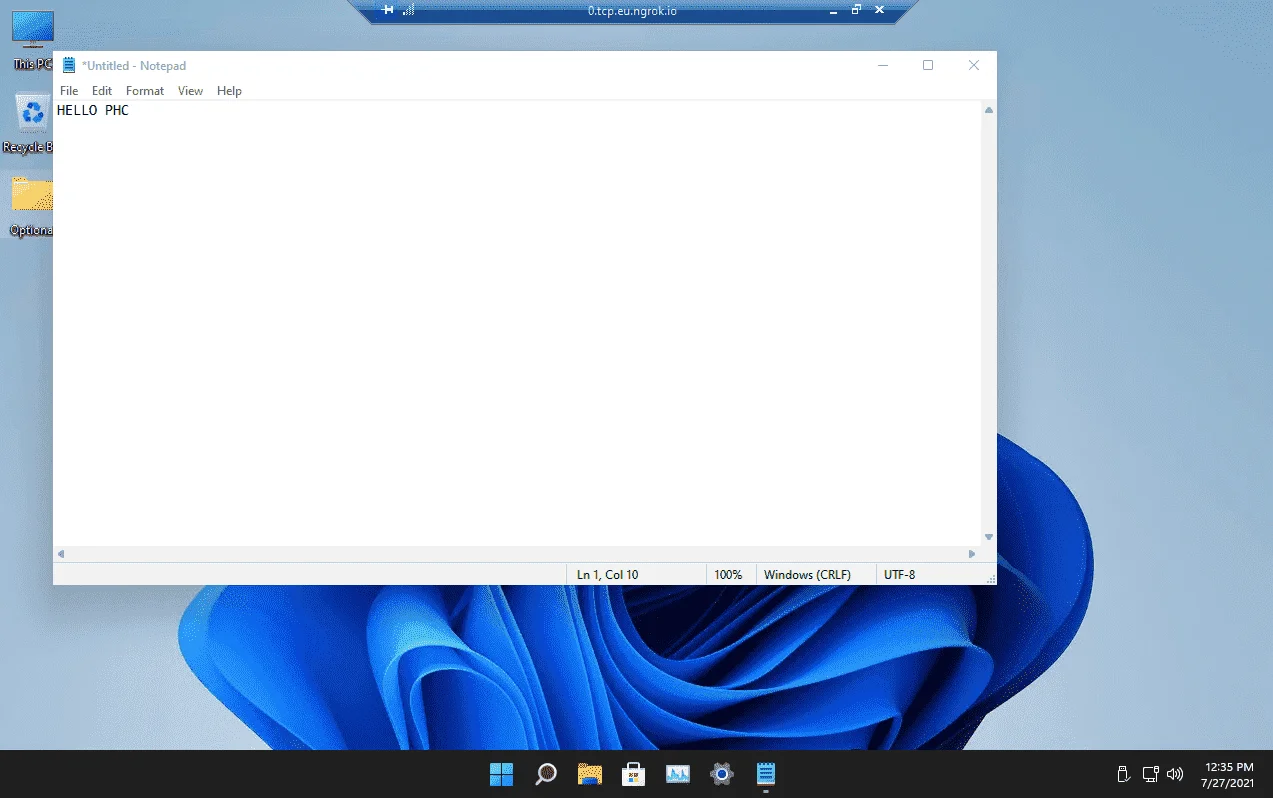This screenshot has height=798, width=1273.
Task: Click the vertical scrollbar up arrow
Action: pos(989,110)
